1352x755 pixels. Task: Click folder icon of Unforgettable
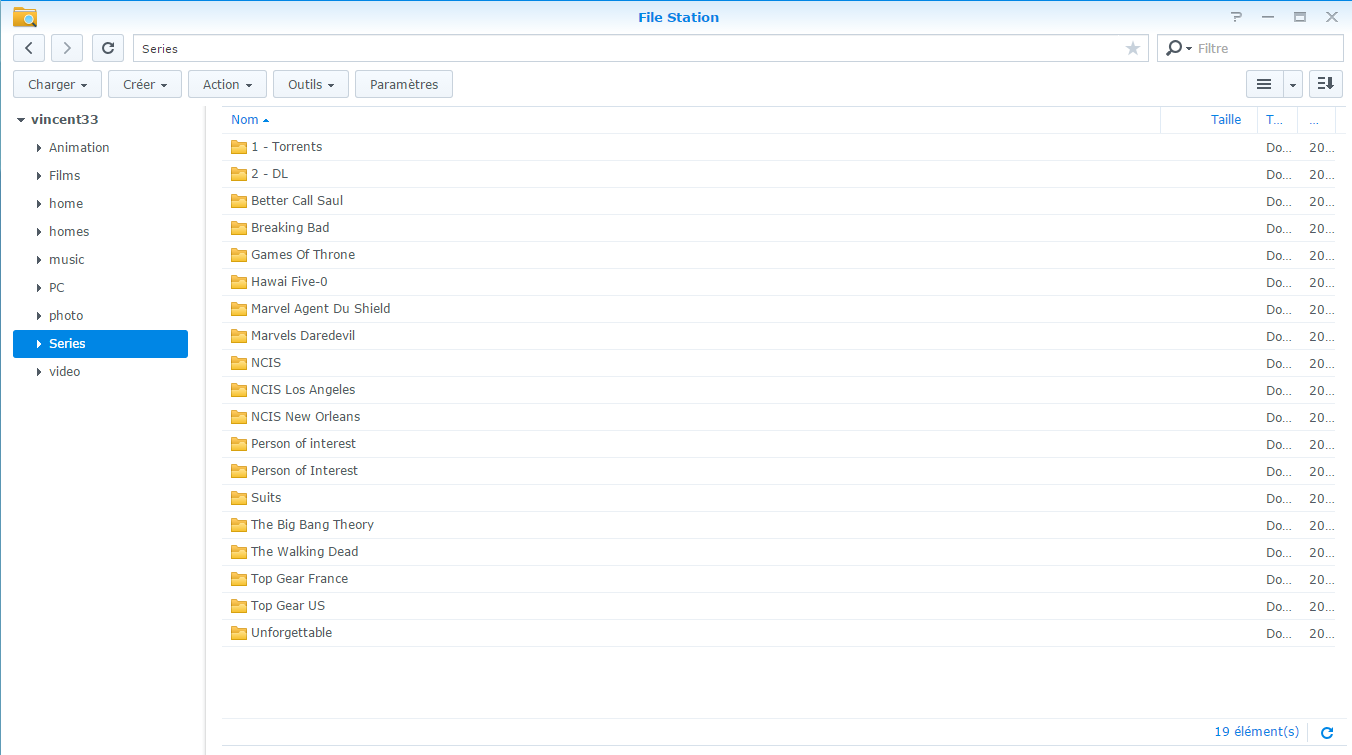point(238,633)
